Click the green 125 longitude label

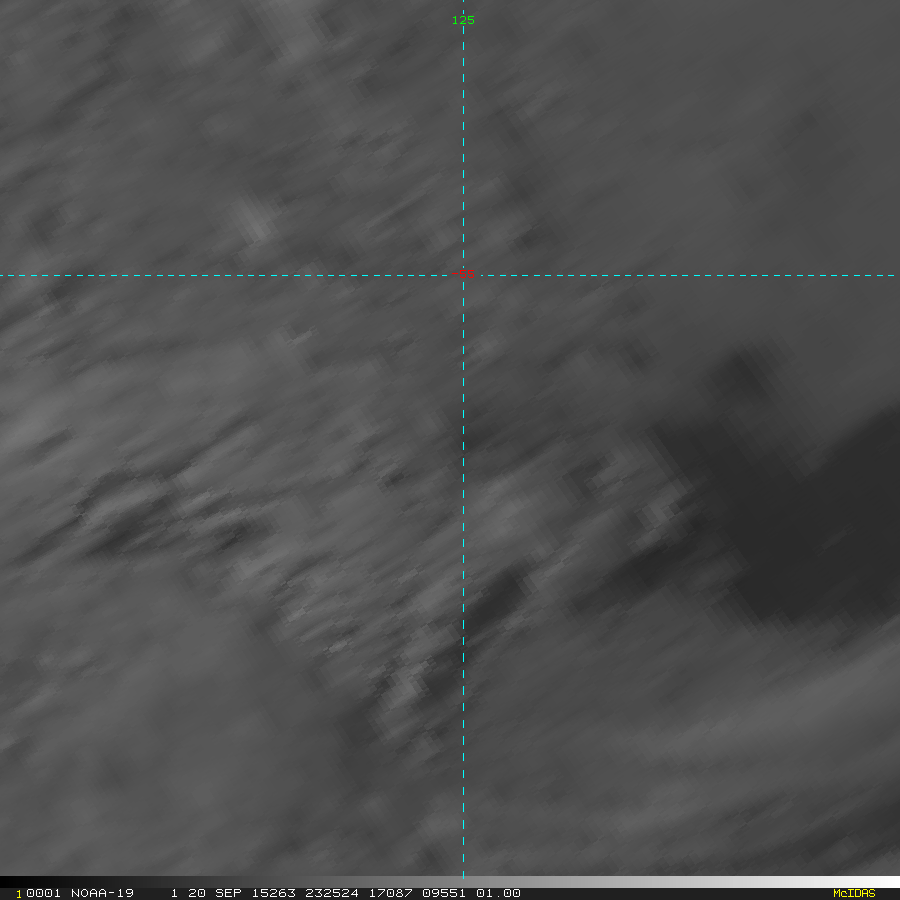coord(463,20)
